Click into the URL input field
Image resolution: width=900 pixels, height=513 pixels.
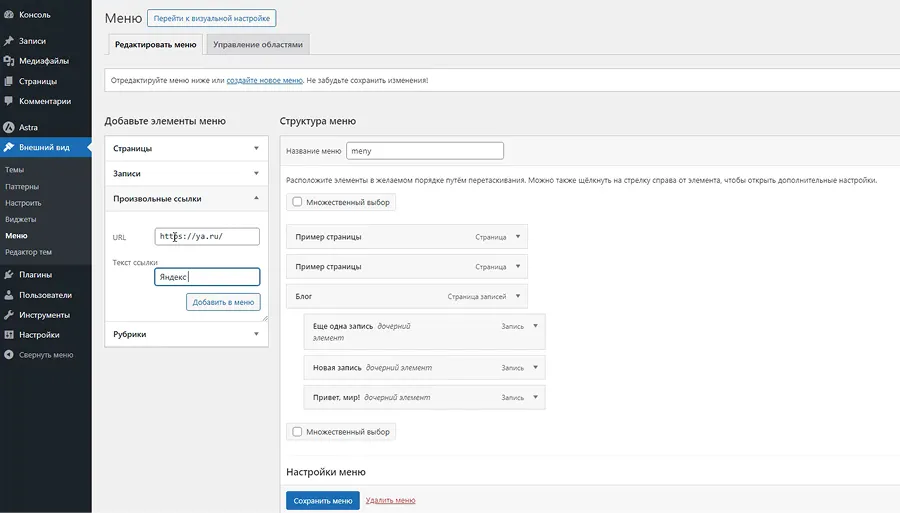coord(207,236)
